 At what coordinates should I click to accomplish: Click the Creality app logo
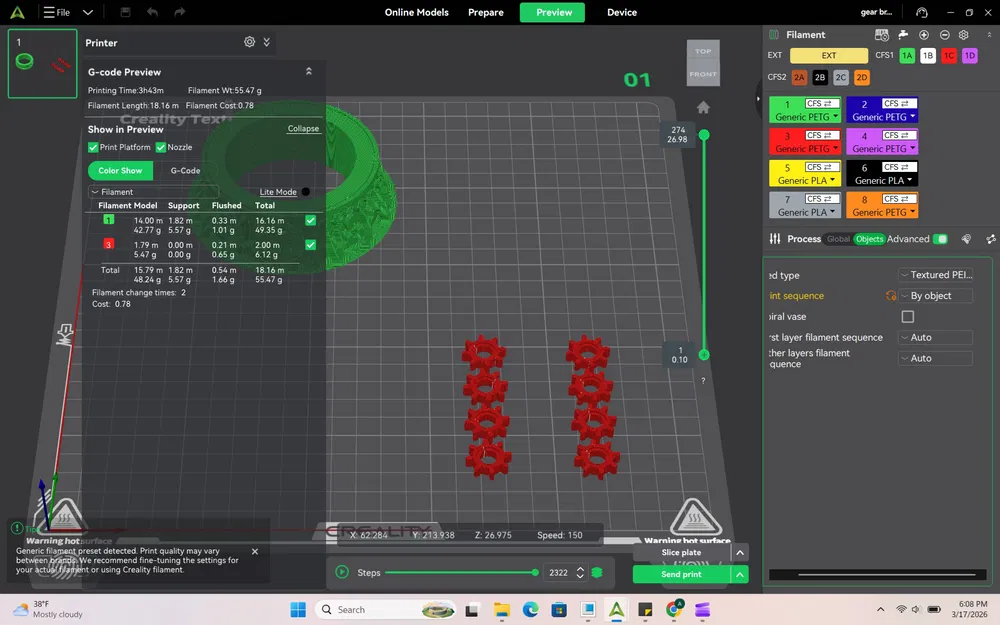pyautogui.click(x=17, y=12)
